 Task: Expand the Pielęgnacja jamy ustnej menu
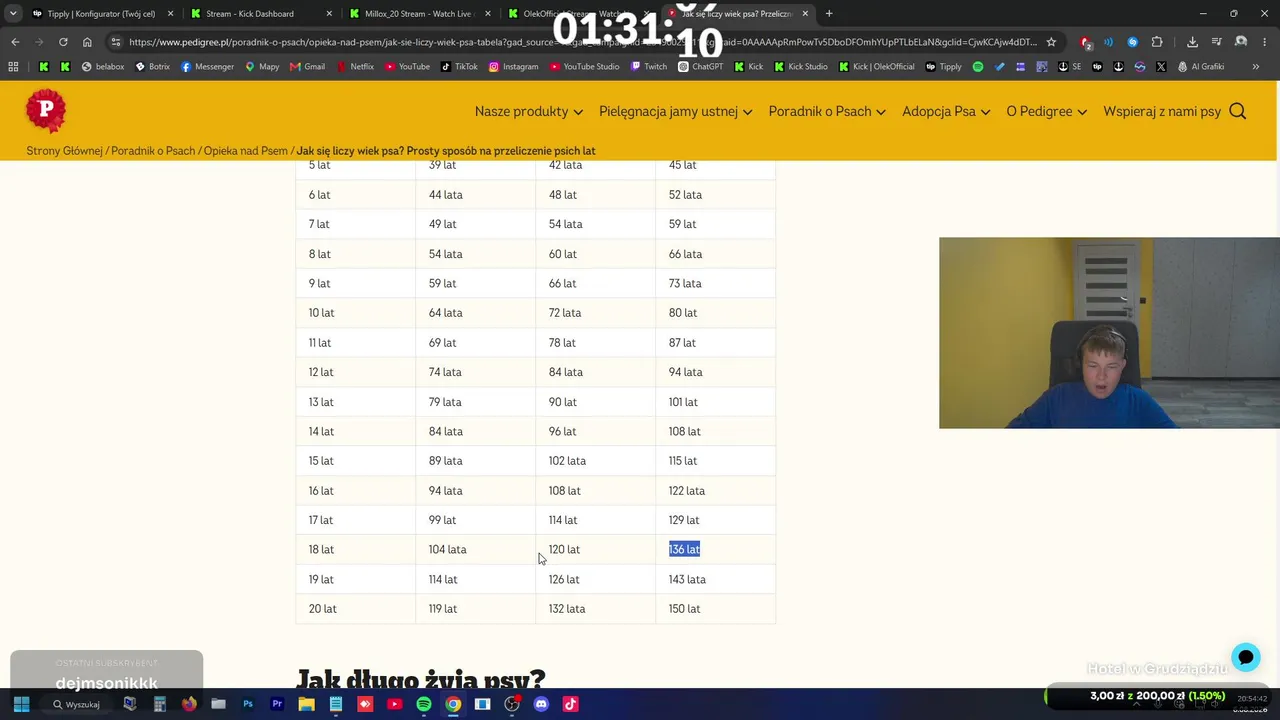pyautogui.click(x=676, y=111)
